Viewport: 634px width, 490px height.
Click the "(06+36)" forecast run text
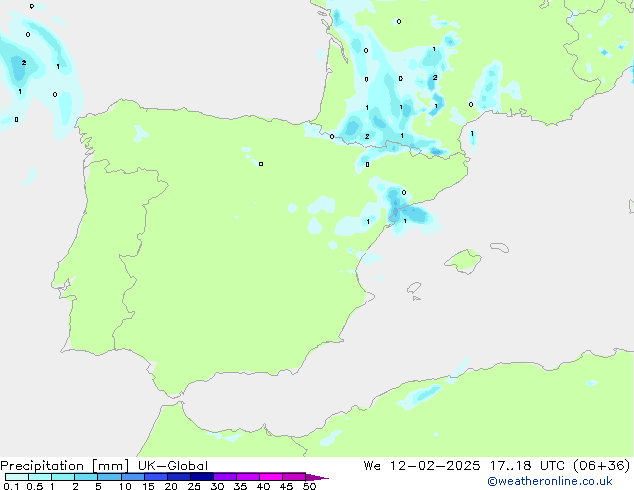(x=602, y=466)
